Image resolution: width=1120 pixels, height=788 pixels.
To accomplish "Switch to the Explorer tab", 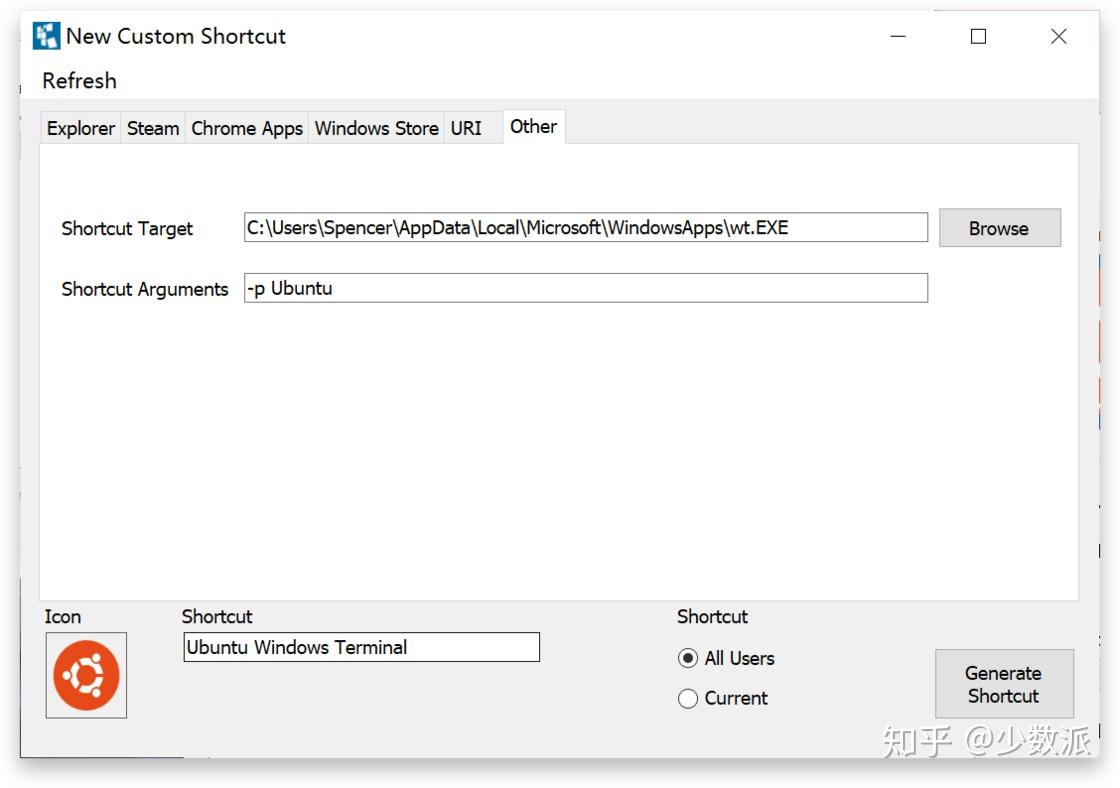I will (x=81, y=129).
